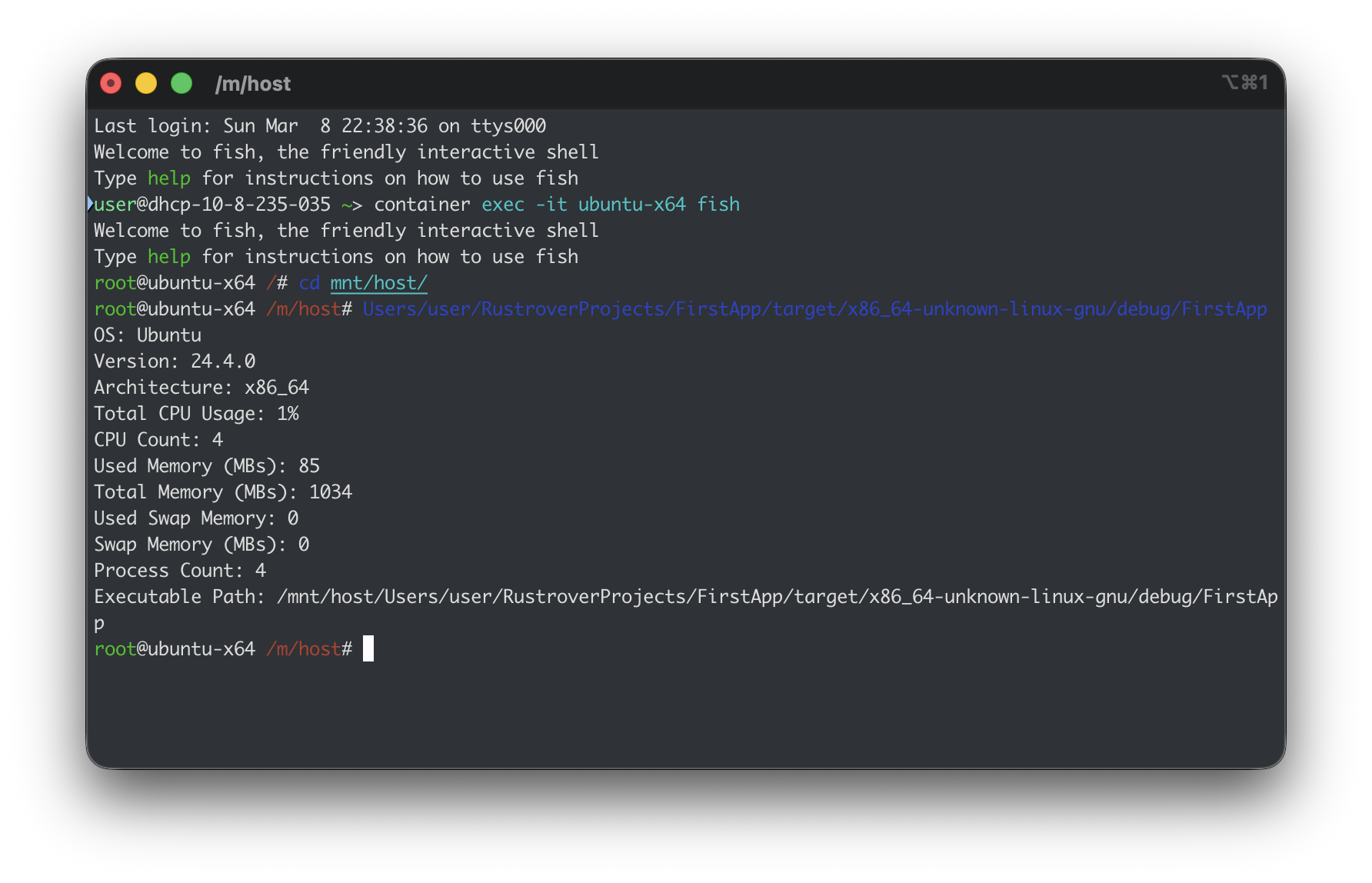1372x883 pixels.
Task: Click the Architecture: x86_64 line
Action: click(201, 387)
